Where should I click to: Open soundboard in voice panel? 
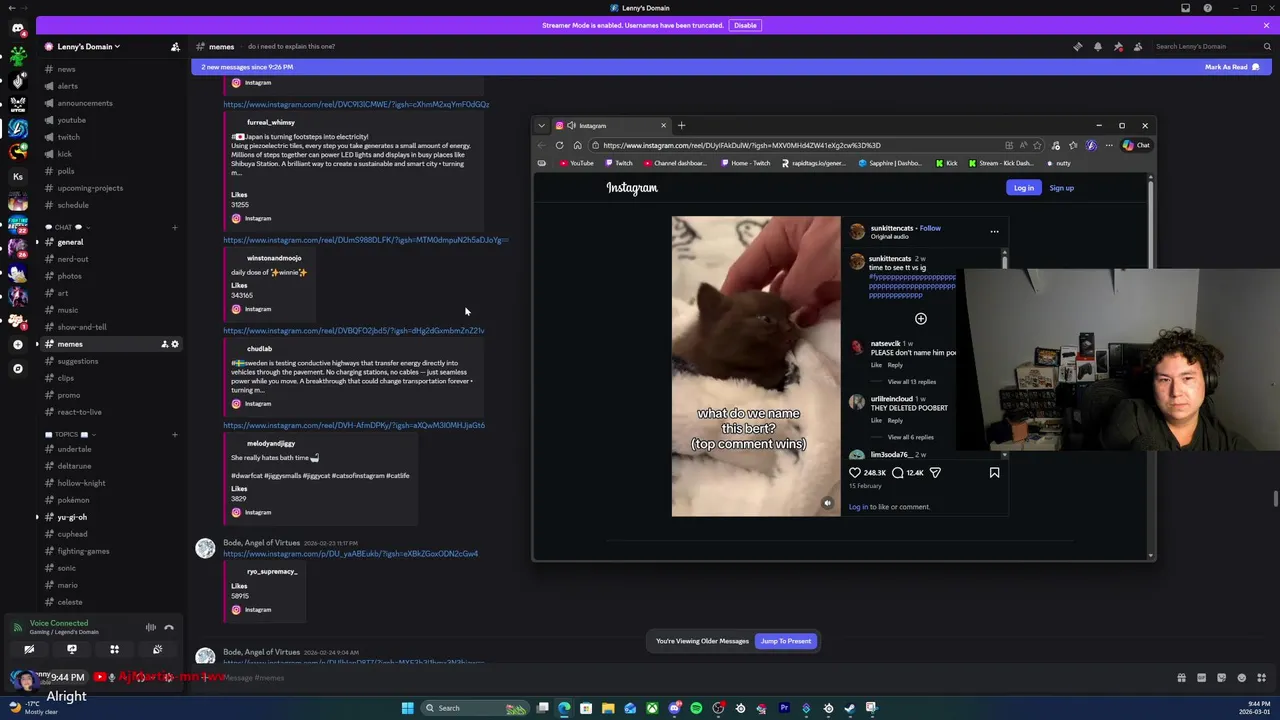157,650
